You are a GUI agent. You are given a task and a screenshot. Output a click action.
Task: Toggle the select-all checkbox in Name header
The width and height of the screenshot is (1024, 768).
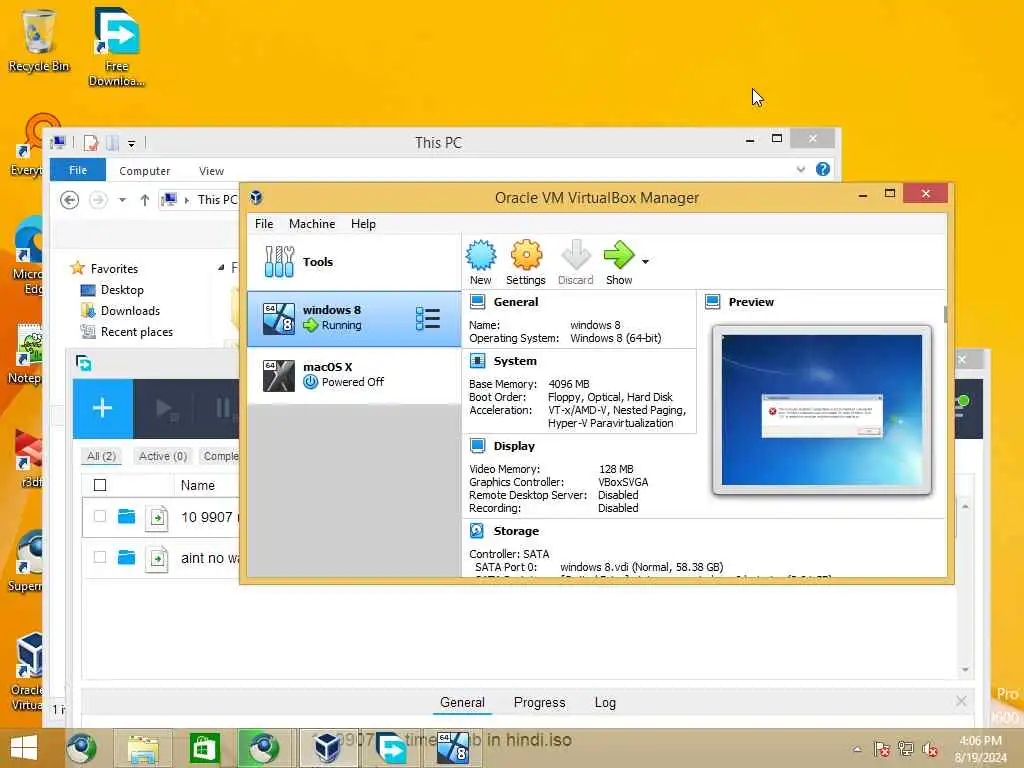[x=100, y=485]
